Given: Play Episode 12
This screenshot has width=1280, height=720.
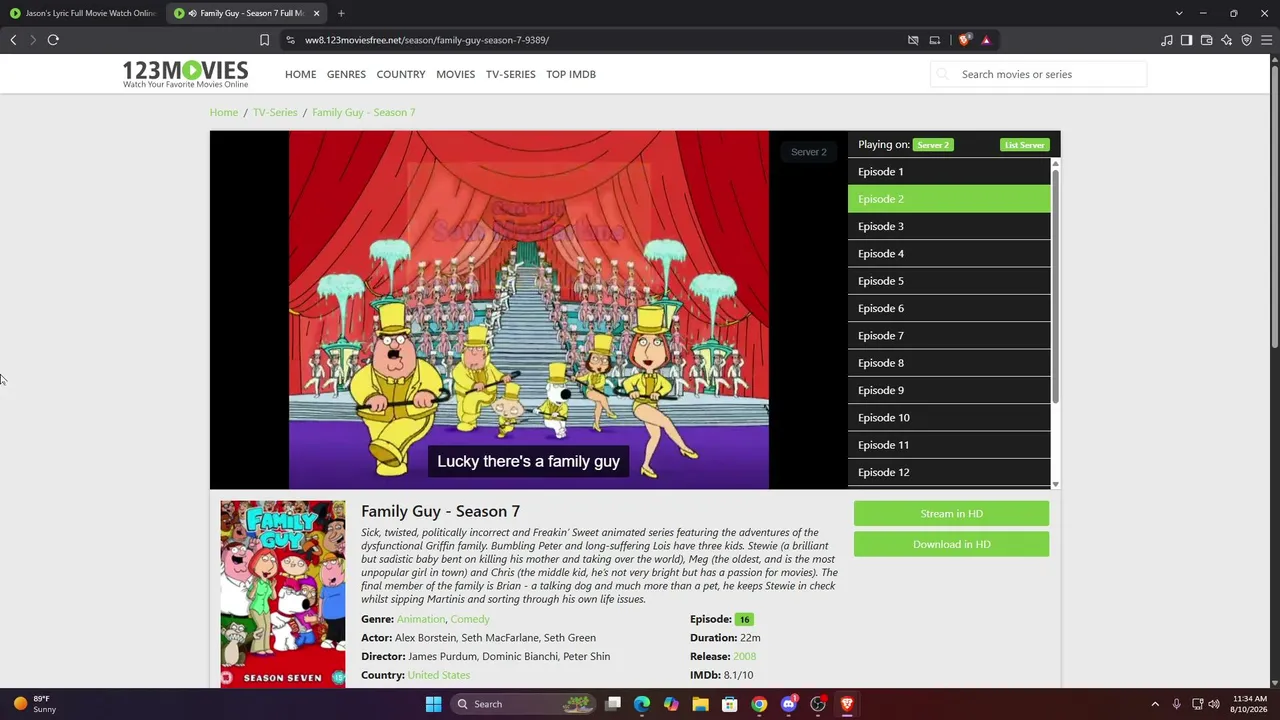Looking at the screenshot, I should (949, 472).
